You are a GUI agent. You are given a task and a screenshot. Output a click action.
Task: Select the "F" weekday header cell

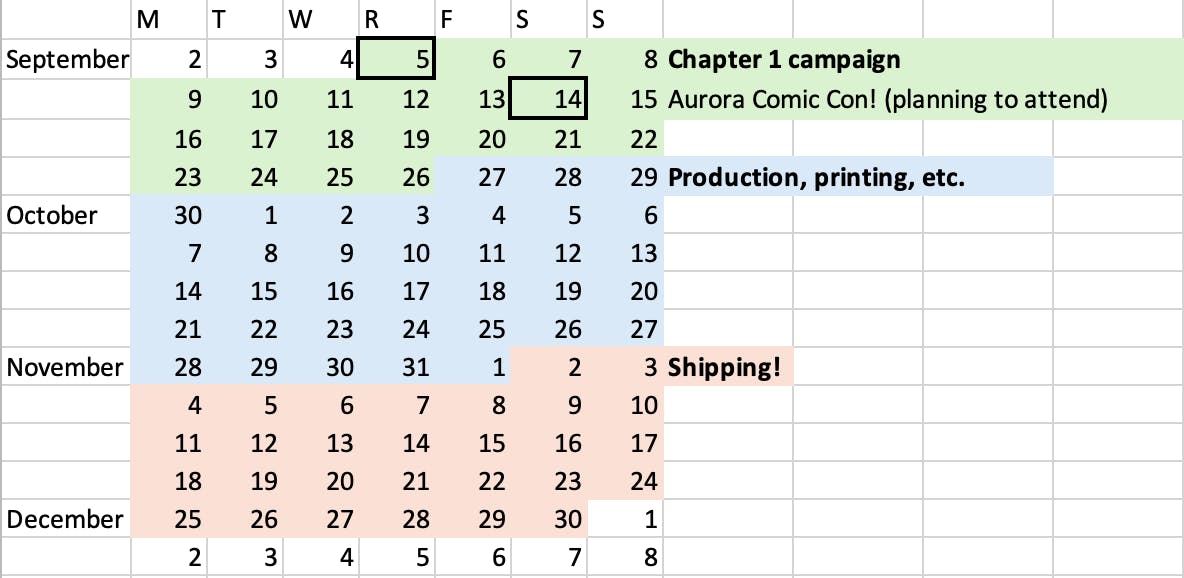pyautogui.click(x=472, y=20)
